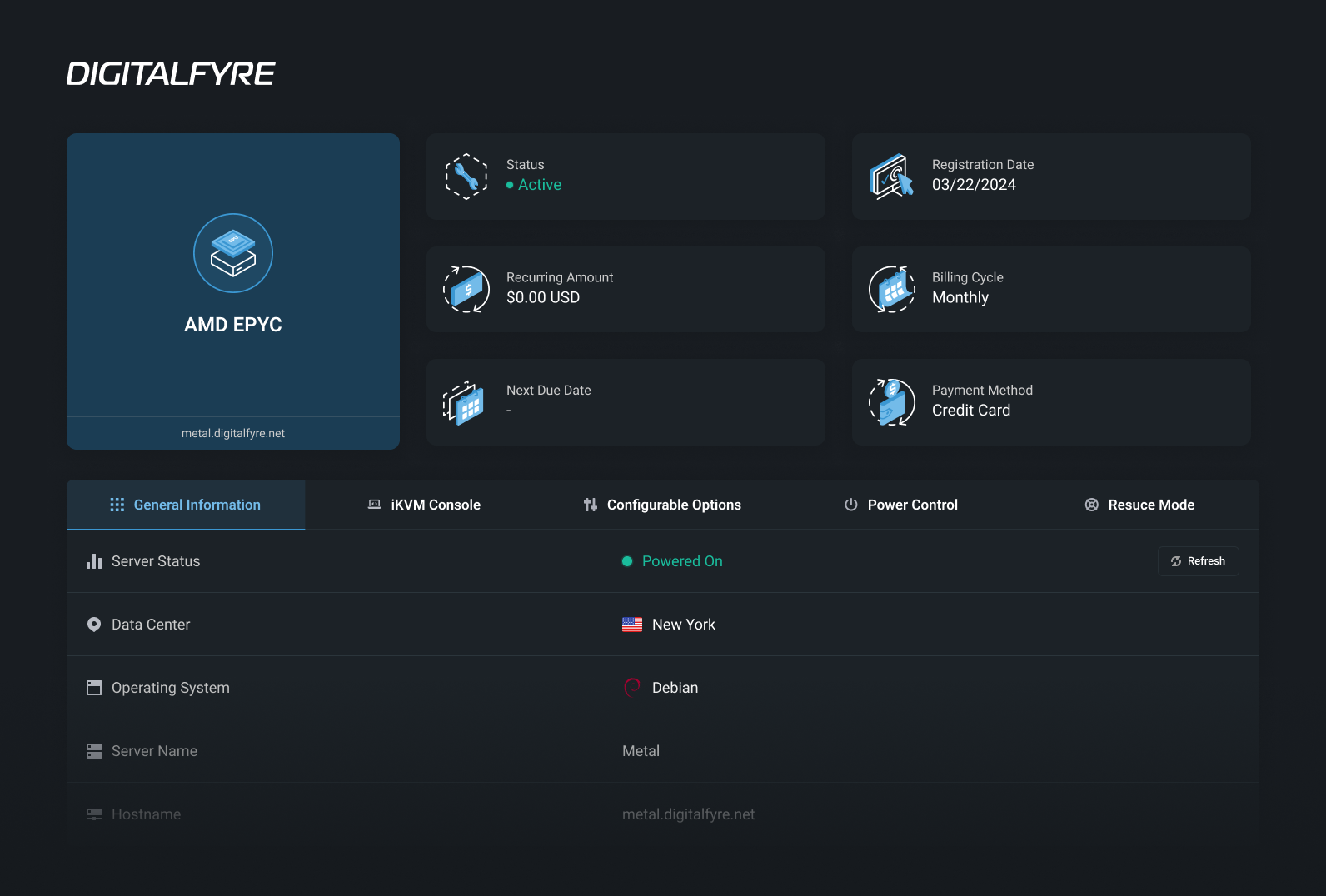Click the Server Name rack icon
The width and height of the screenshot is (1326, 896).
tap(94, 751)
